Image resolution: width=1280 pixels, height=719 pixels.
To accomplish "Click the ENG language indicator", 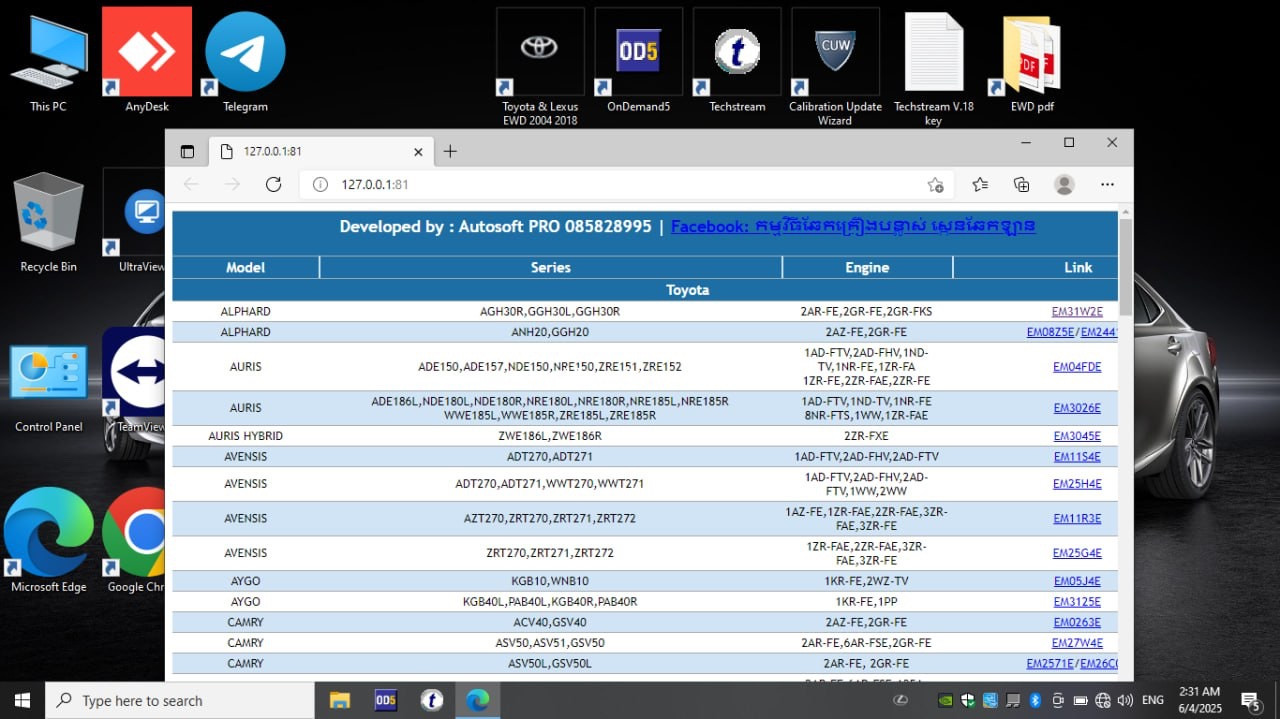I will click(x=1153, y=700).
